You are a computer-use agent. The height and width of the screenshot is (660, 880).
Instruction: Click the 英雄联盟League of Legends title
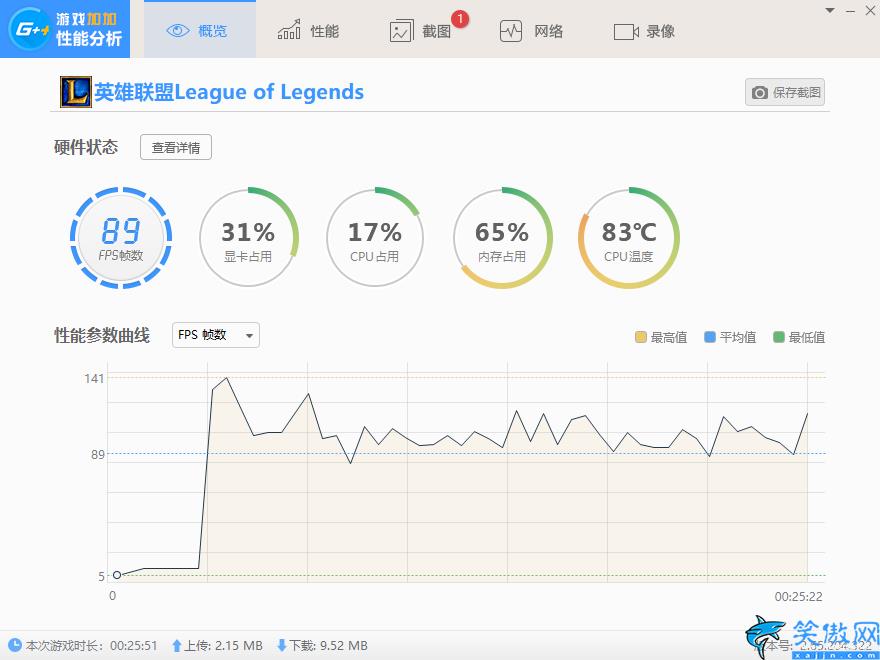[229, 92]
